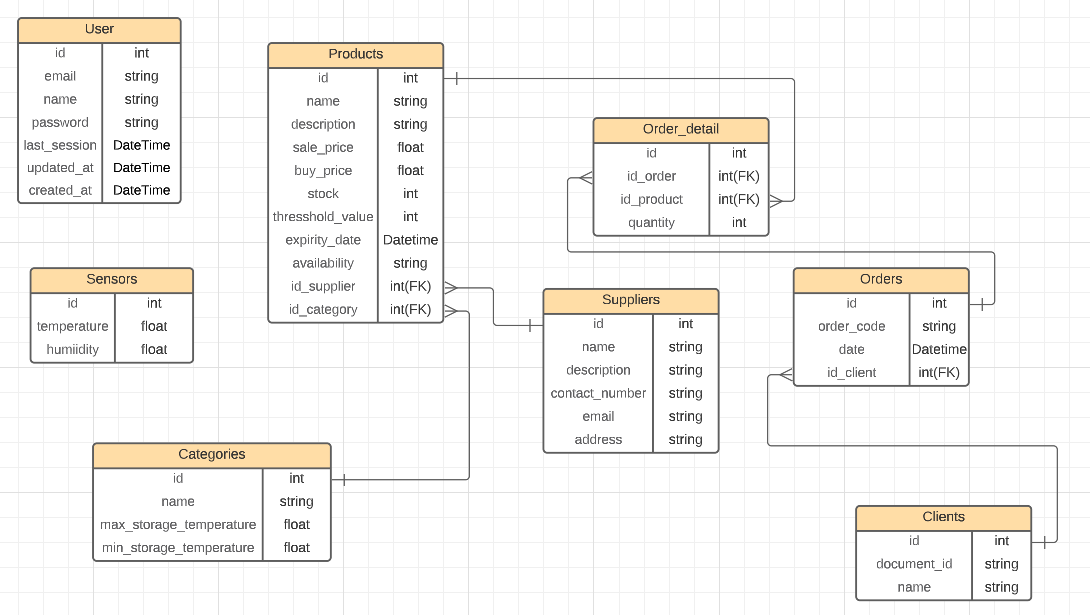Select the User table header

(x=99, y=29)
